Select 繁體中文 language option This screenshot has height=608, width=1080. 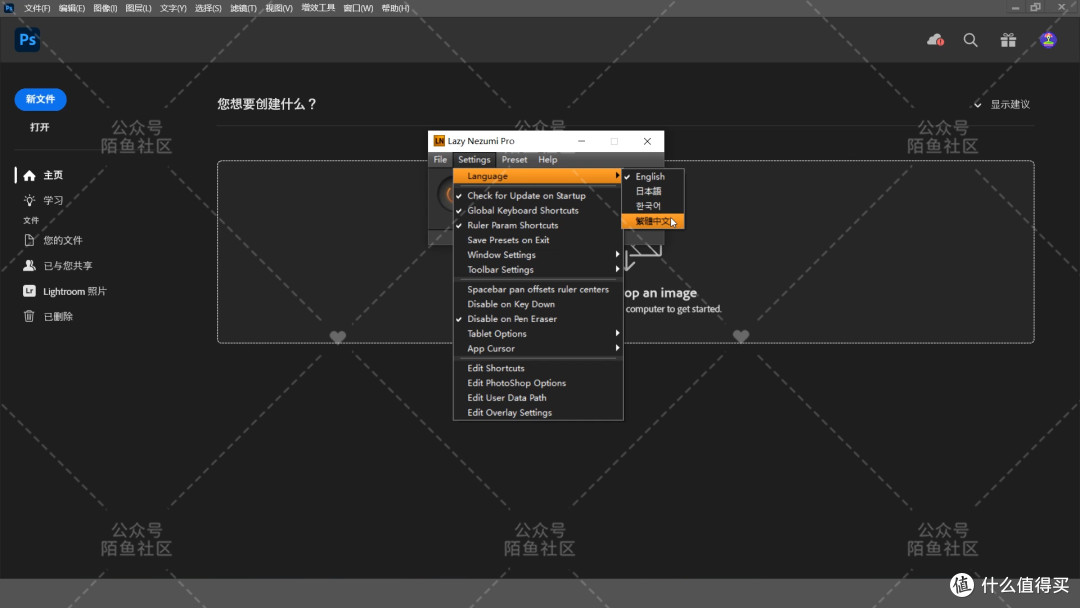click(653, 221)
